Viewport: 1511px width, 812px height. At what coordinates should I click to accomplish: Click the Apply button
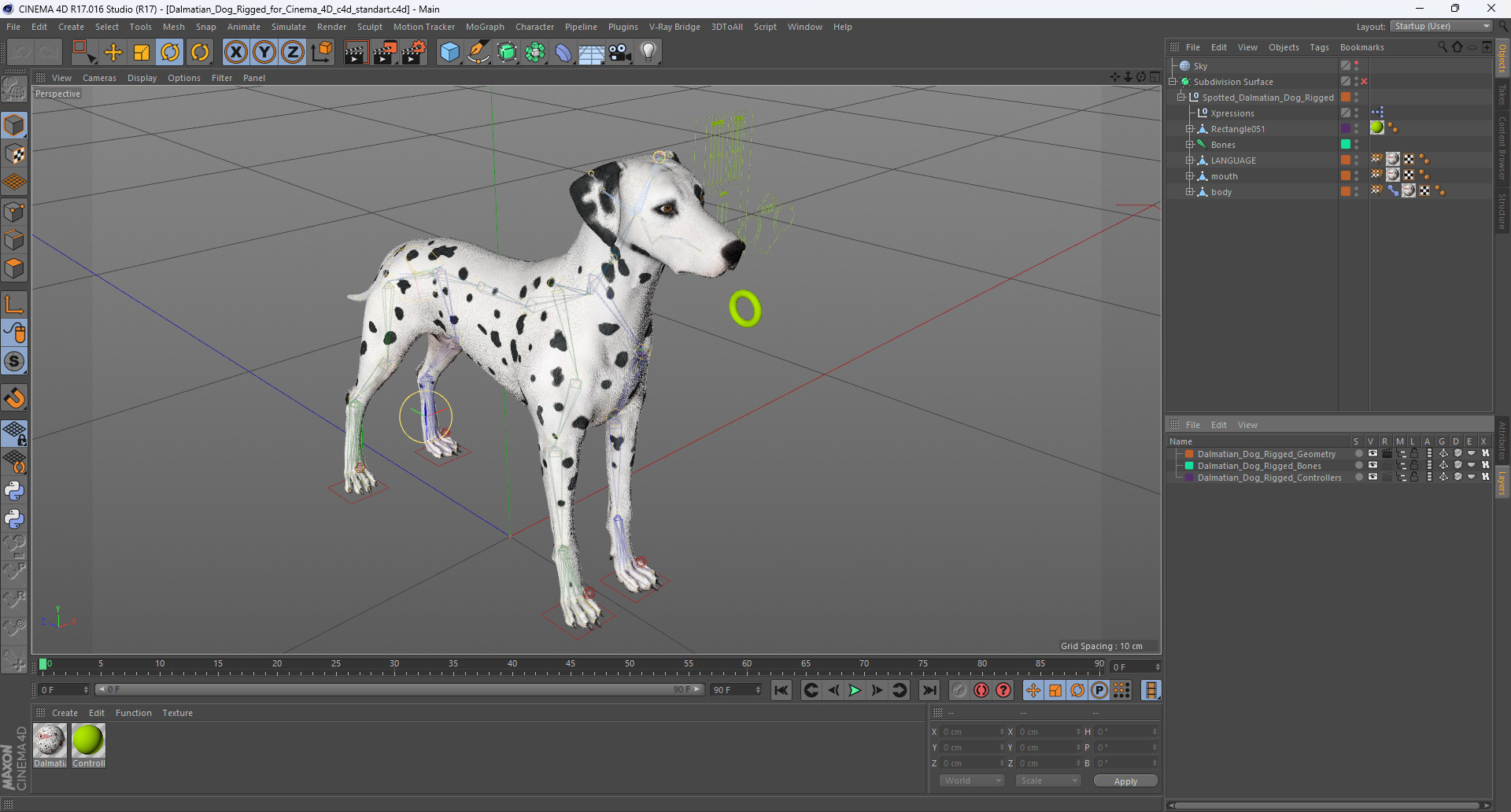click(1125, 781)
